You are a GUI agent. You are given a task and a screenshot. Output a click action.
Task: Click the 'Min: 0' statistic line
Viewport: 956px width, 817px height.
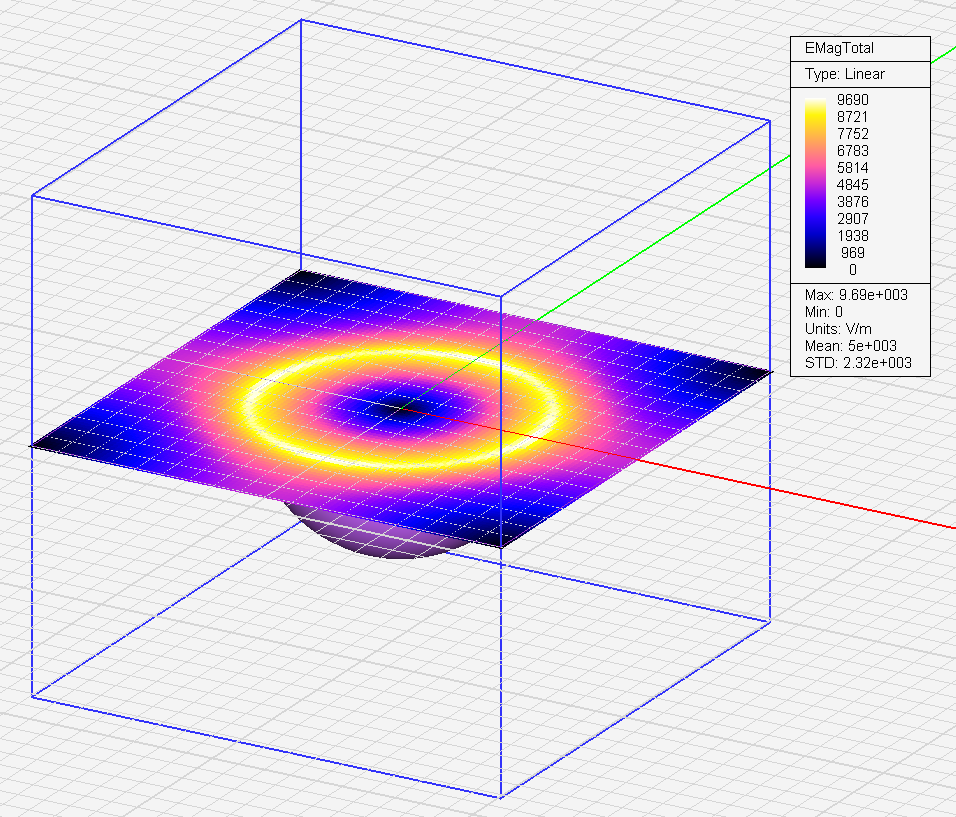pos(824,312)
